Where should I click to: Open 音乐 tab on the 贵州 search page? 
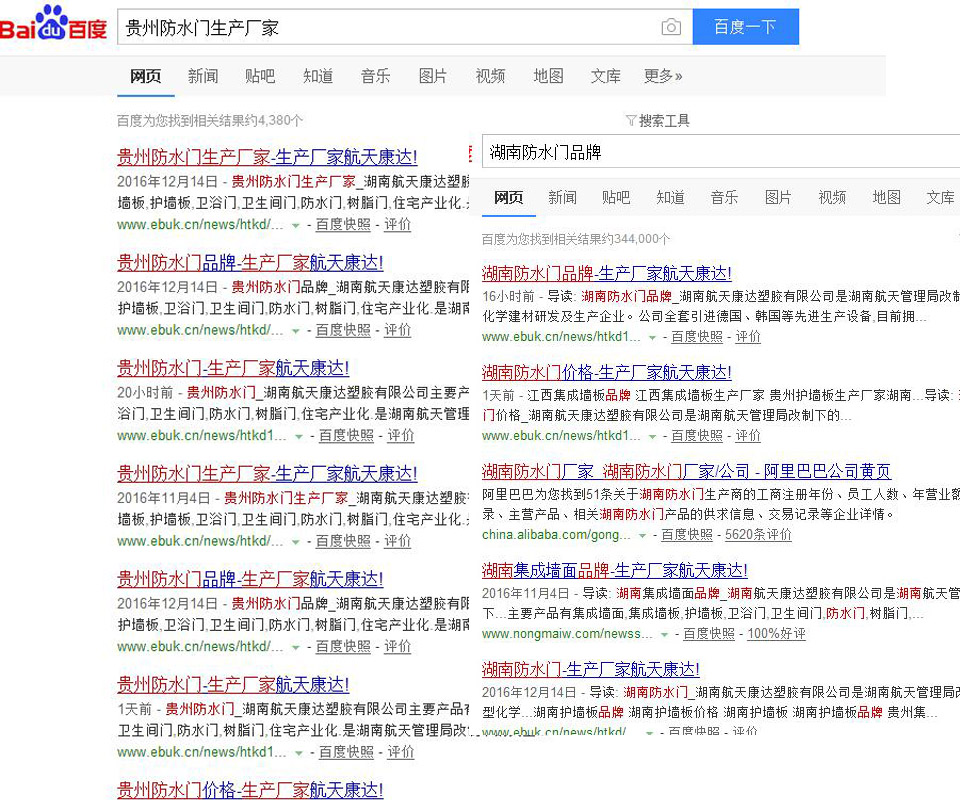[x=376, y=76]
